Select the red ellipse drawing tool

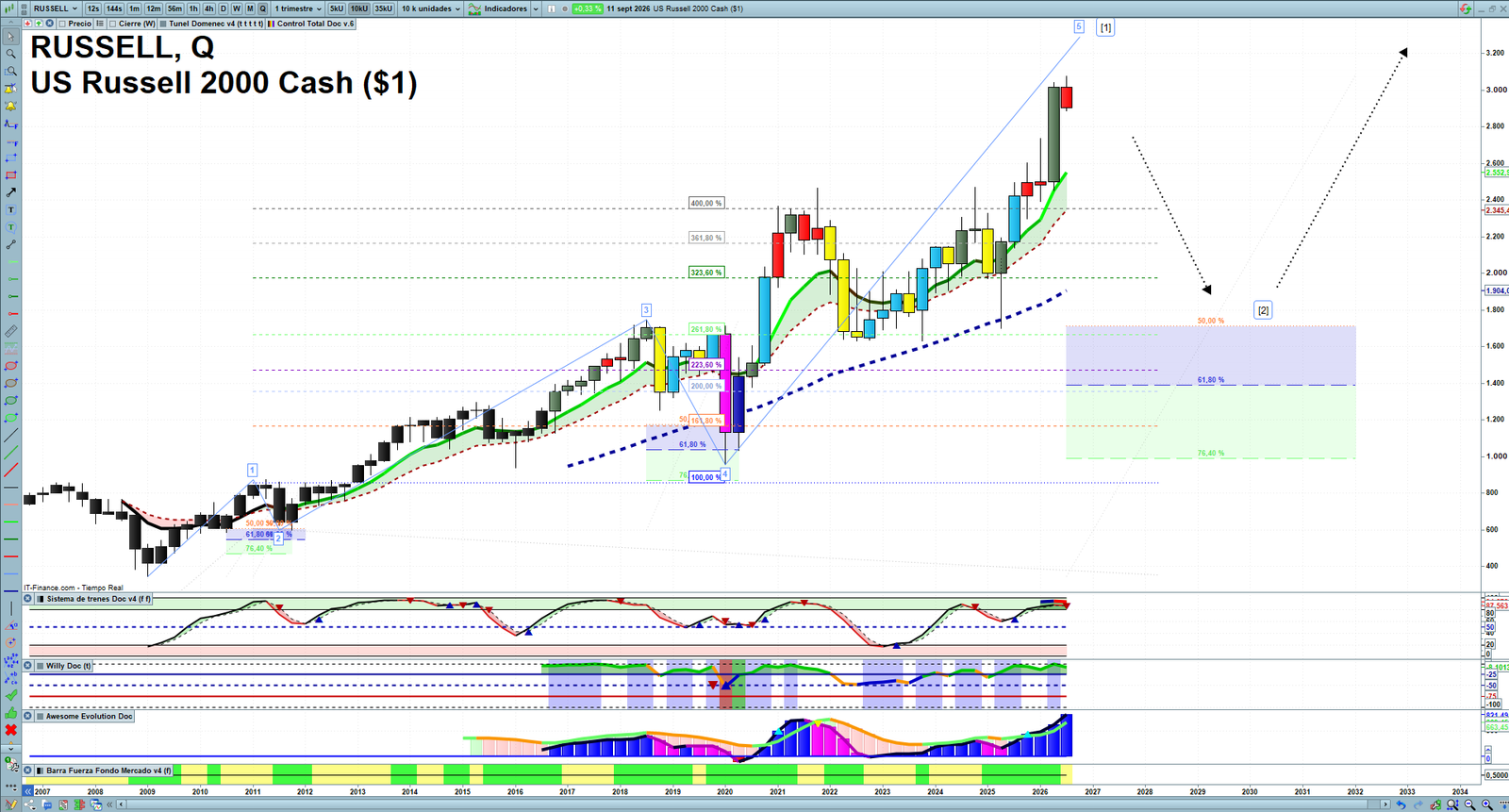pos(11,366)
